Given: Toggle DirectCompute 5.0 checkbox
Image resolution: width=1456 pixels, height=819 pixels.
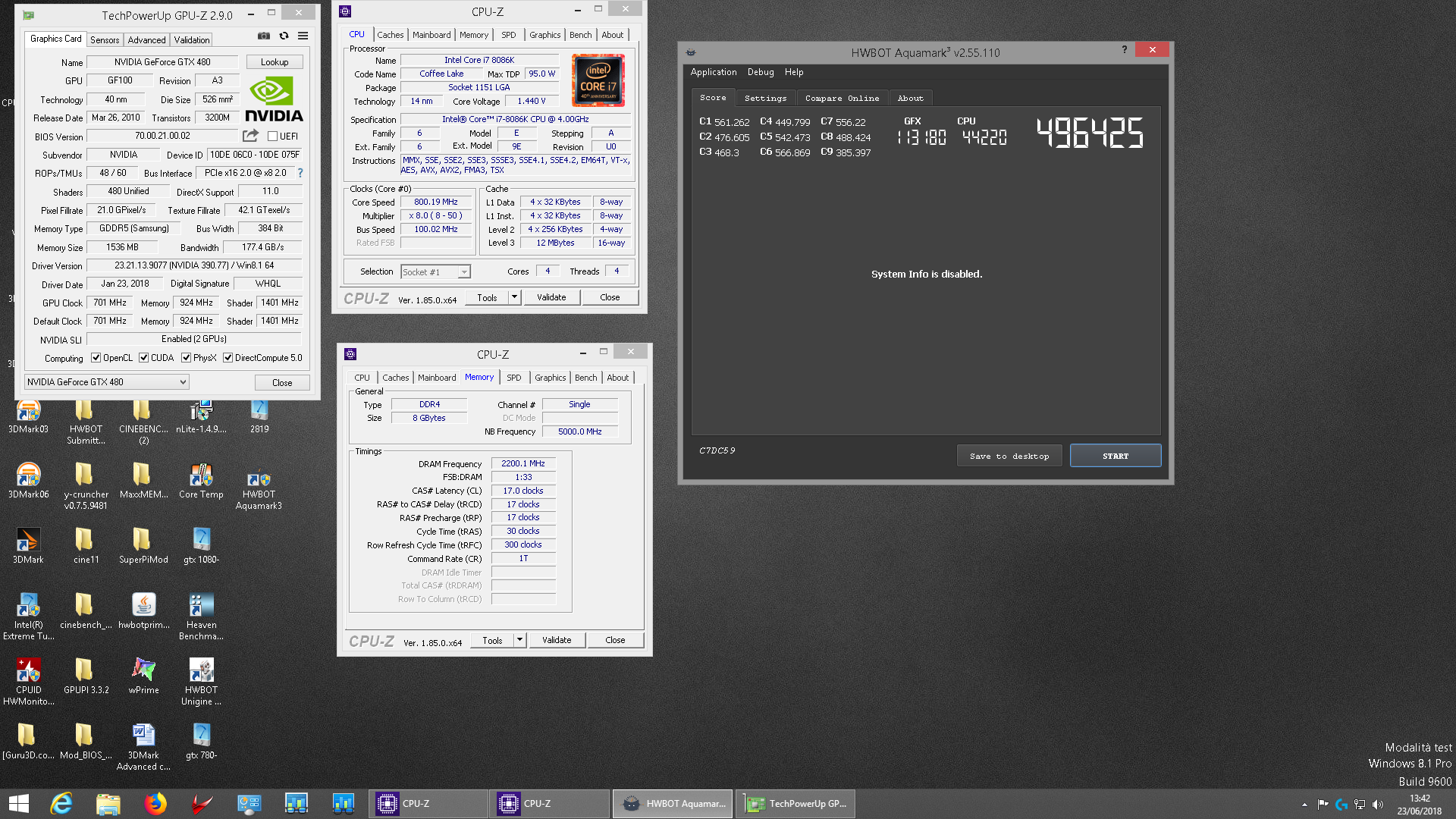Looking at the screenshot, I should coord(227,358).
